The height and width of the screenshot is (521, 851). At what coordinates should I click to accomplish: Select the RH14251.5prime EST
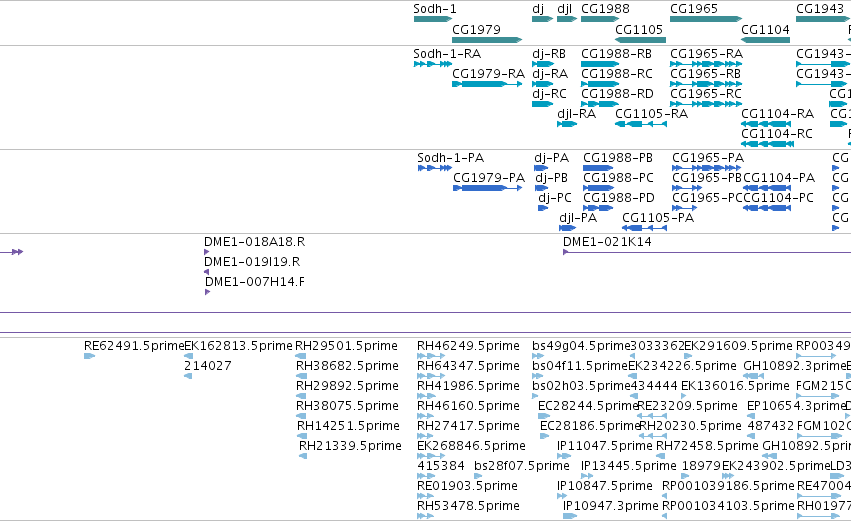click(x=302, y=436)
